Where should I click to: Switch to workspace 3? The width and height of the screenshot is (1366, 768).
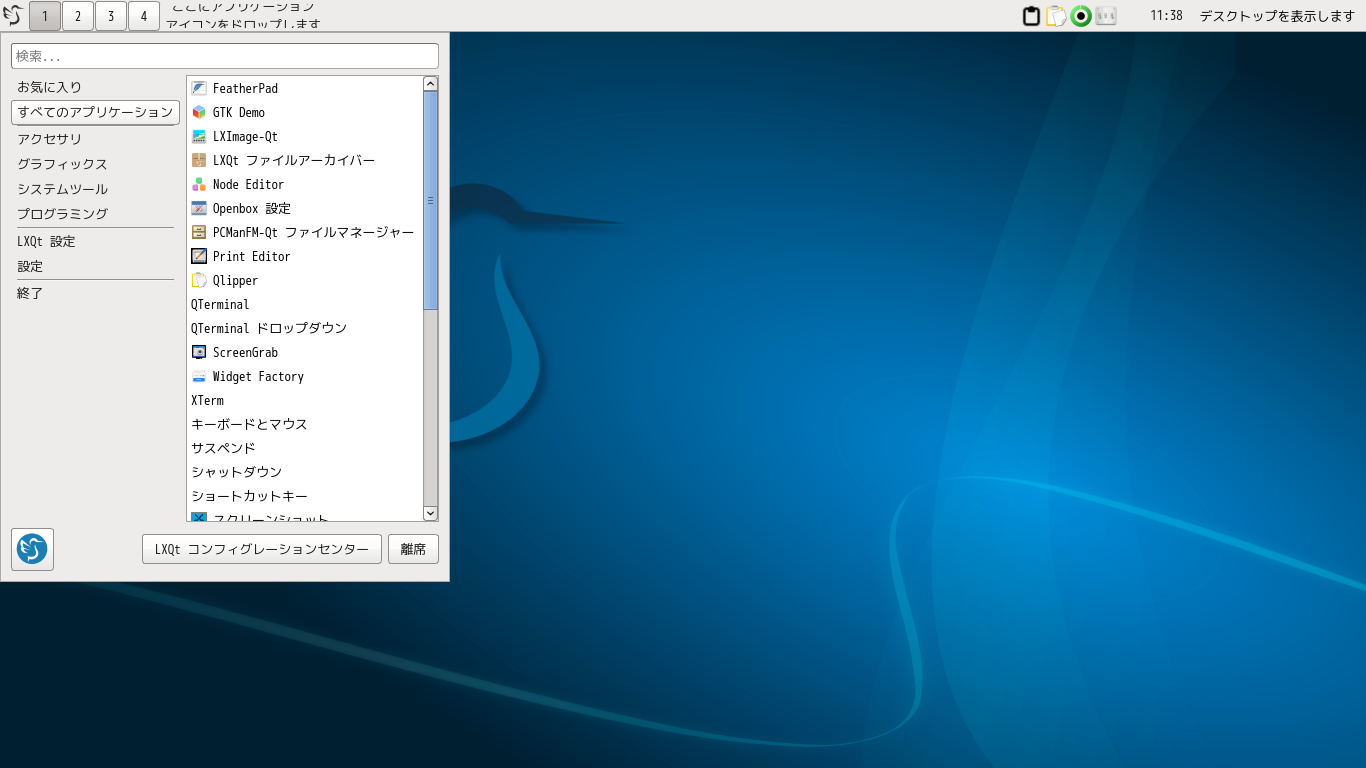111,16
